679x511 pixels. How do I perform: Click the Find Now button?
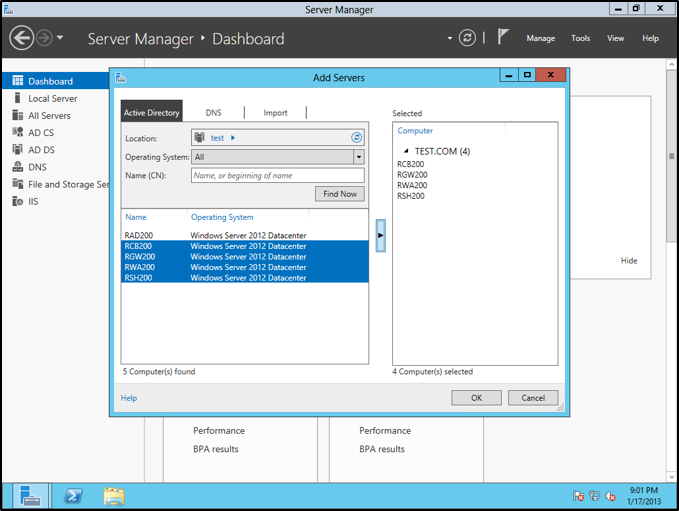[x=339, y=194]
